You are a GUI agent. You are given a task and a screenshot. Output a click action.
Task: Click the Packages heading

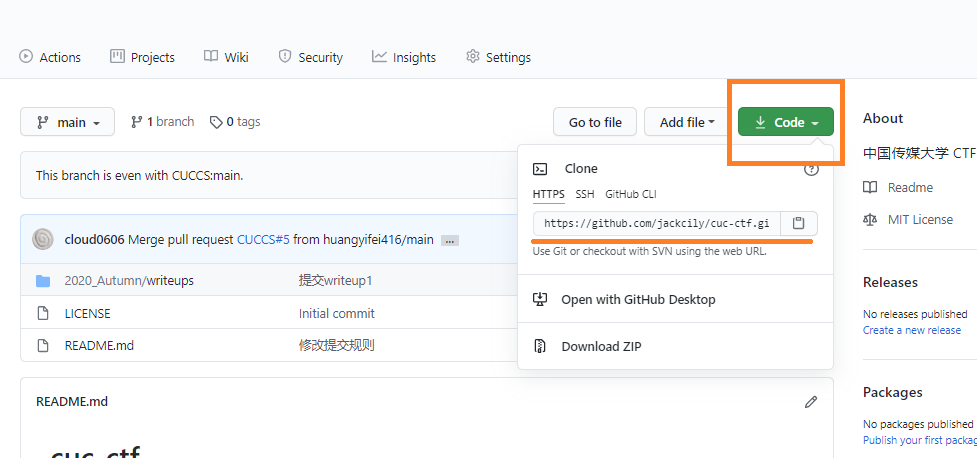click(x=892, y=392)
